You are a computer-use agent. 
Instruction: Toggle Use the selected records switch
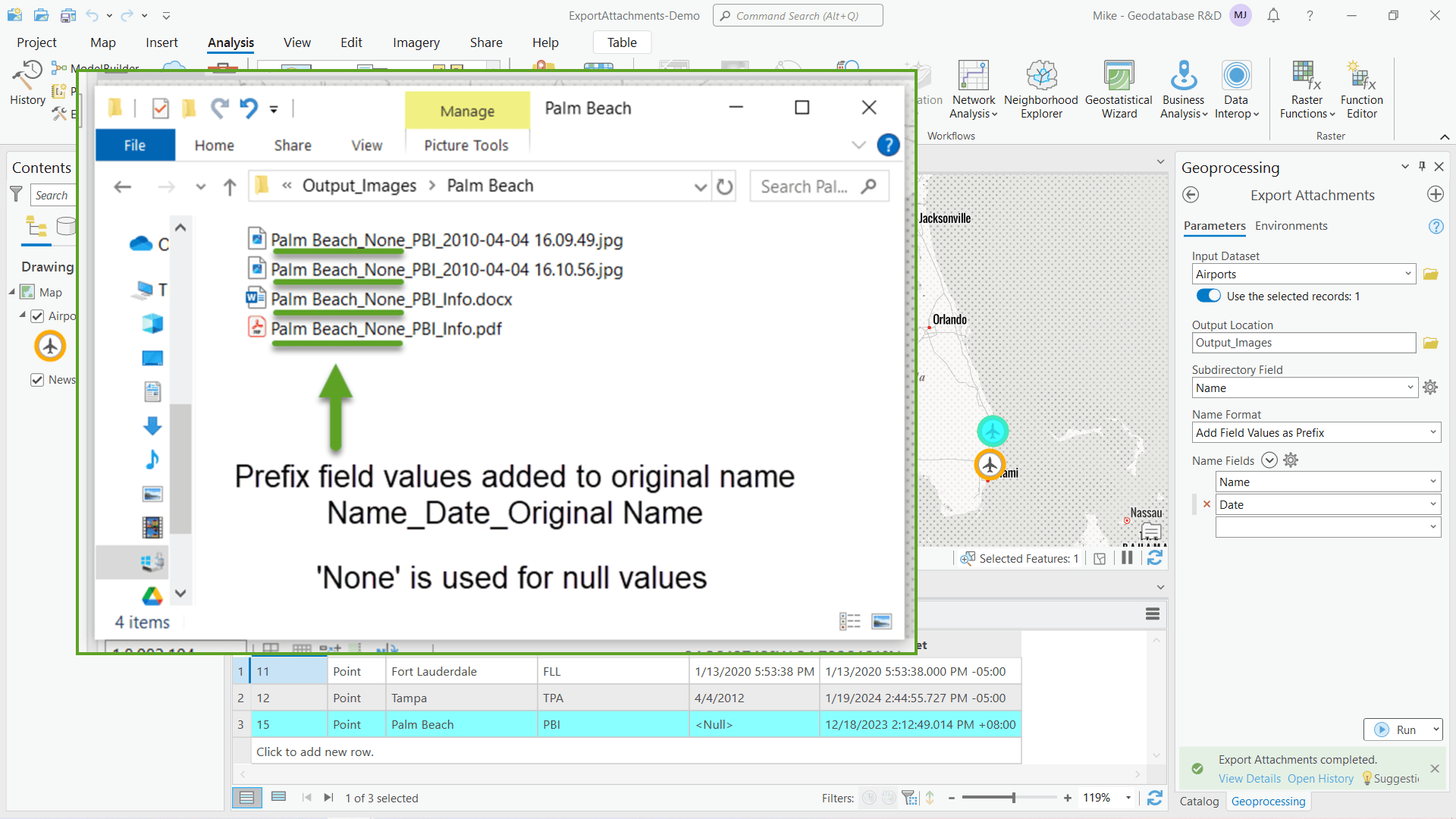point(1207,296)
